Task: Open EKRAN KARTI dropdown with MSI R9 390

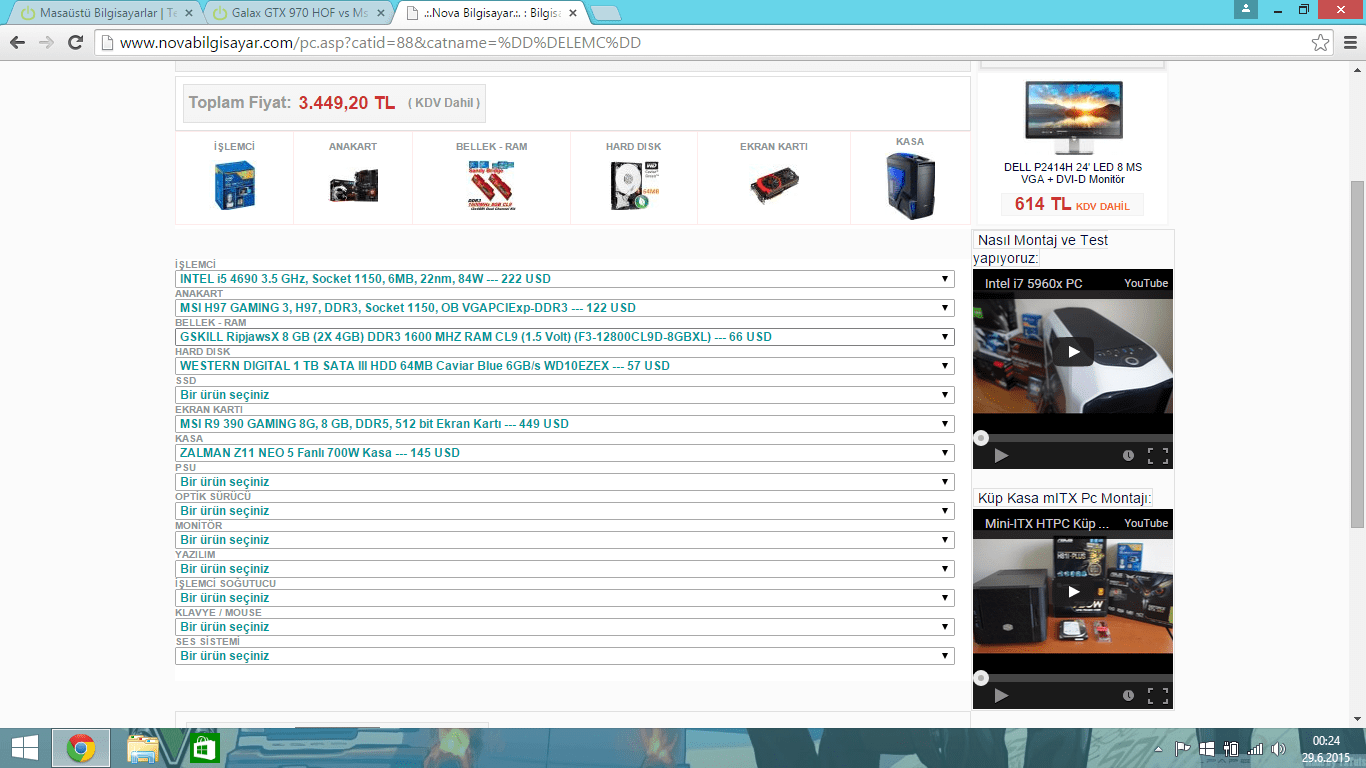Action: 565,424
